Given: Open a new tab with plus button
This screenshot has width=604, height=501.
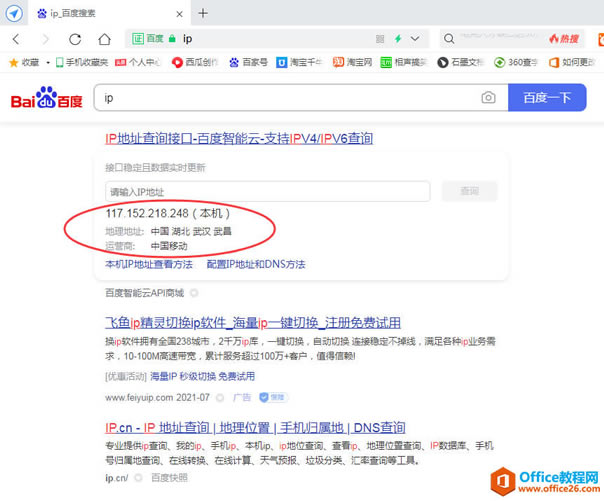Looking at the screenshot, I should pos(203,13).
